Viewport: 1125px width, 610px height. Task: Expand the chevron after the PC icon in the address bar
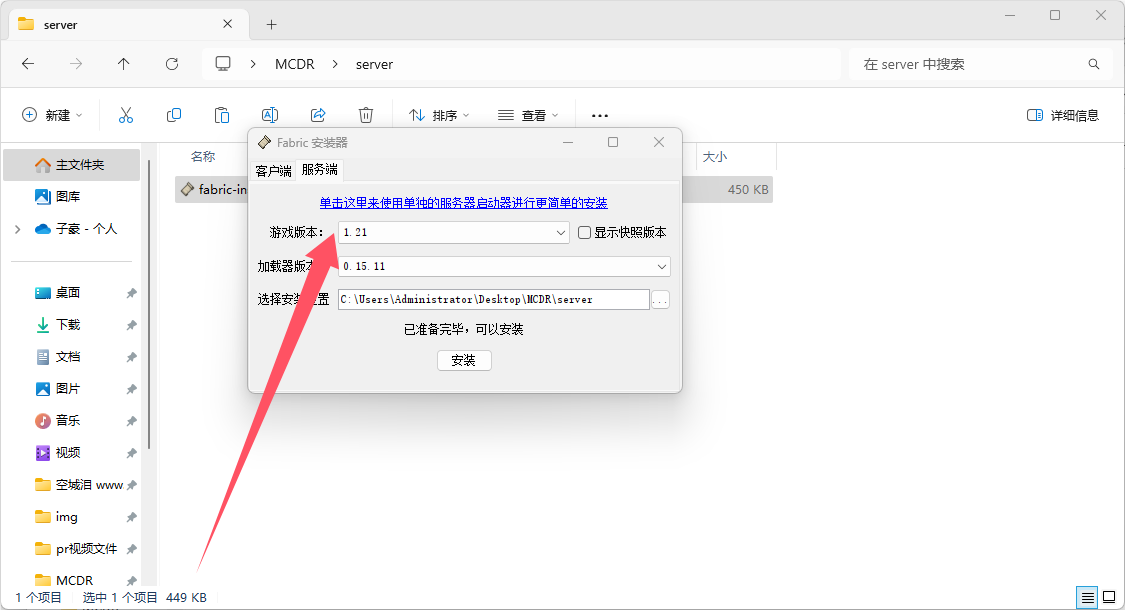coord(253,64)
